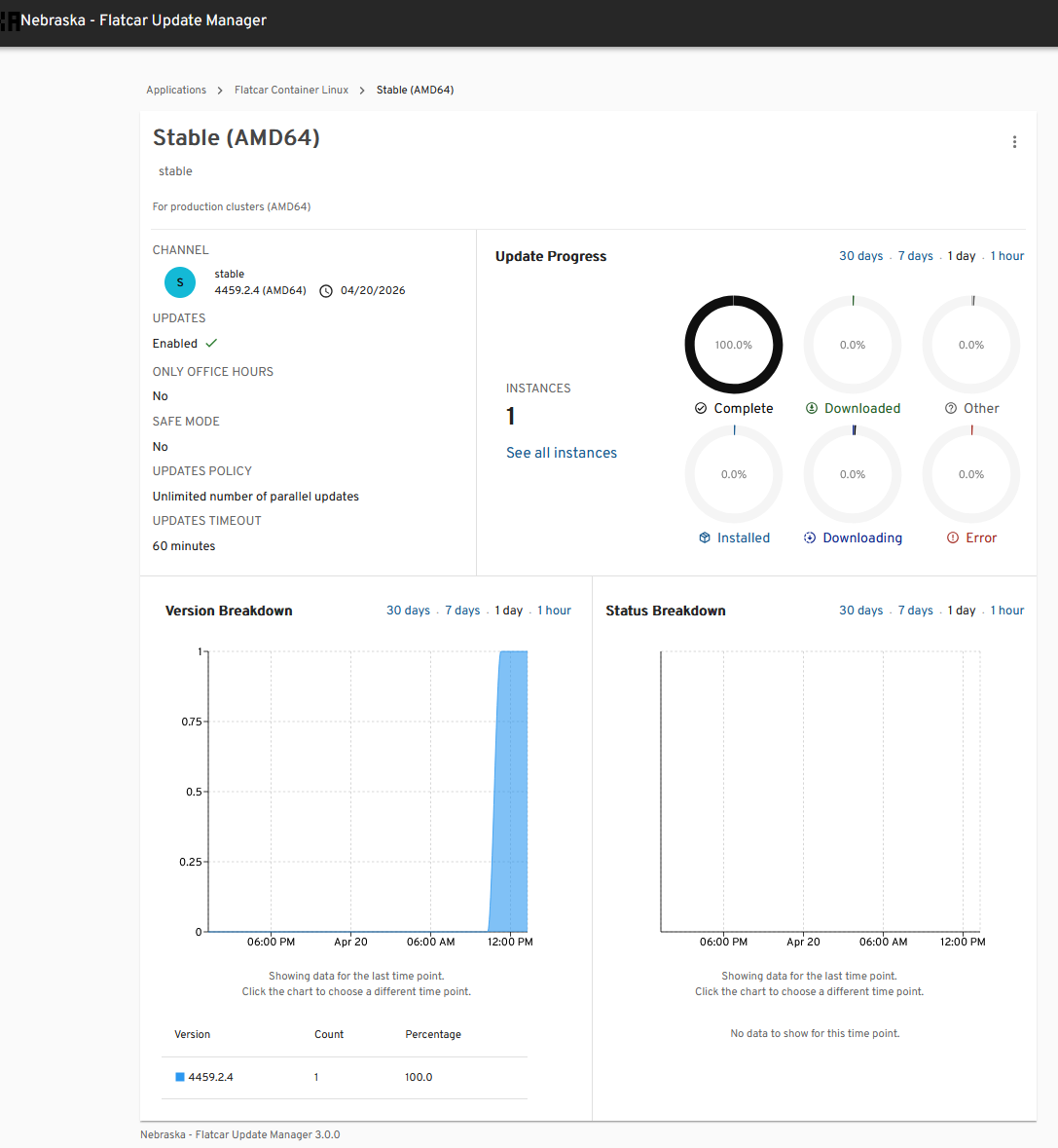This screenshot has height=1148, width=1058.
Task: Open Flatcar Container Linux breadcrumb
Action: [x=291, y=90]
